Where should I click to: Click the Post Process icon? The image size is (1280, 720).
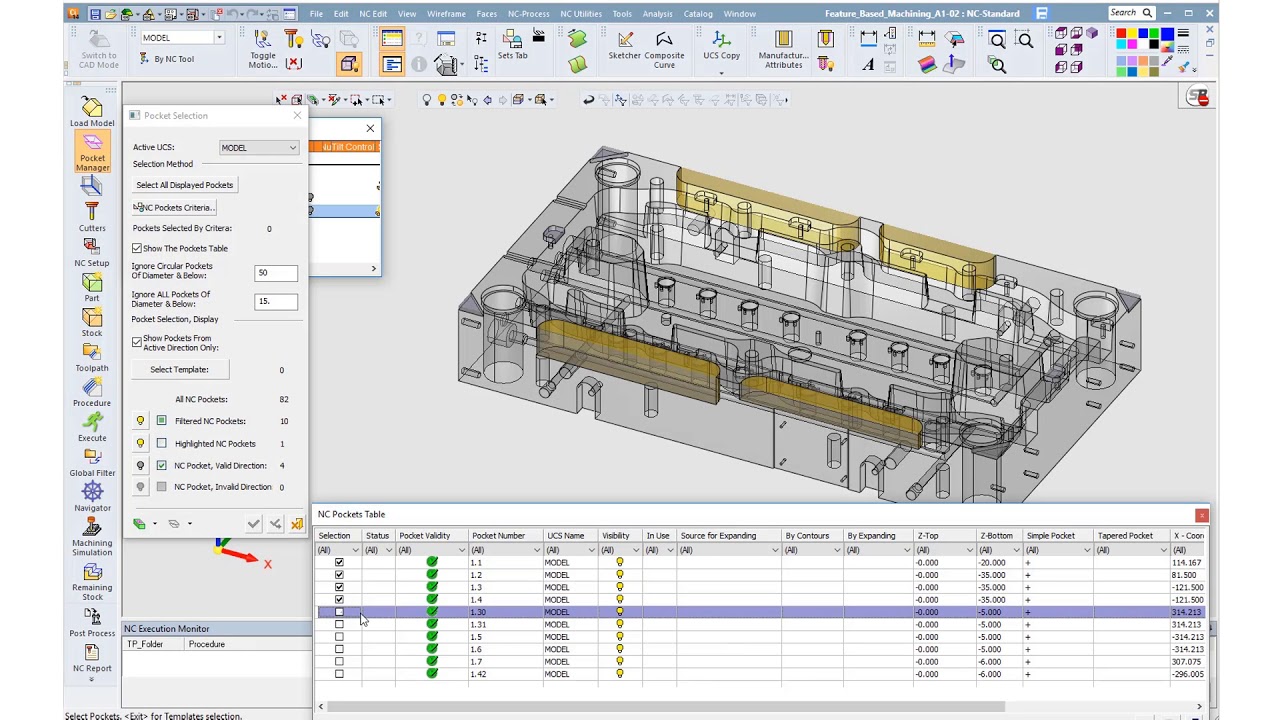click(x=92, y=617)
